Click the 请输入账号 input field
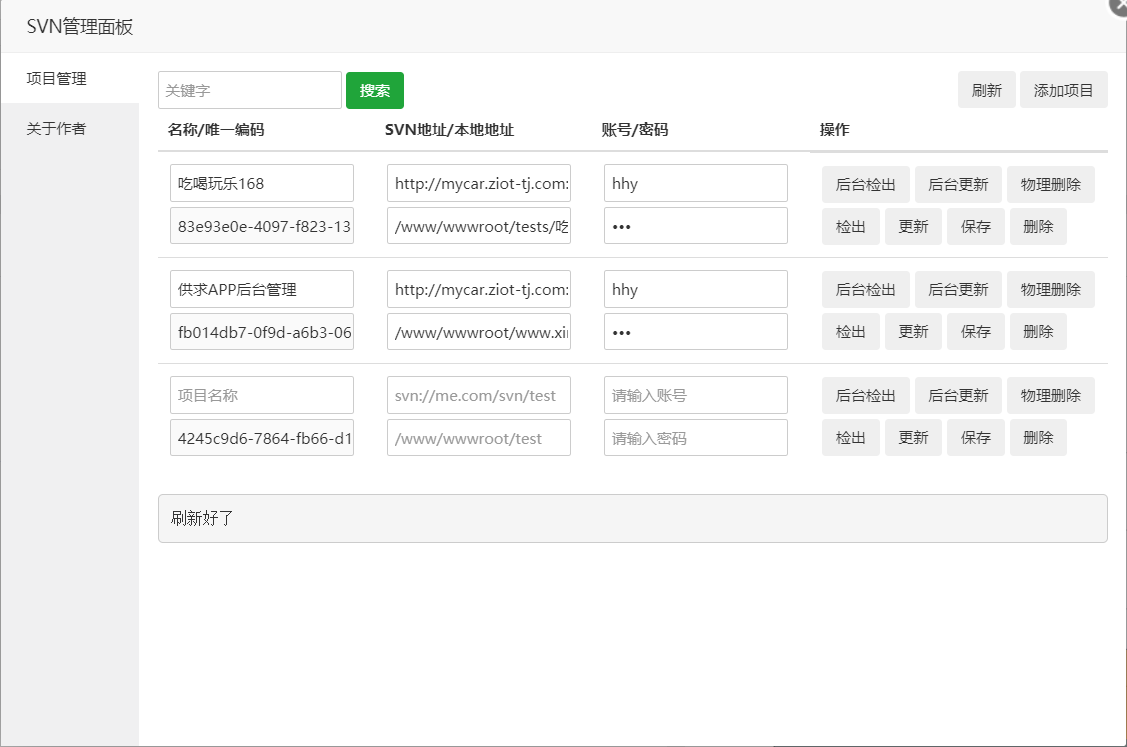Image resolution: width=1127 pixels, height=747 pixels. click(696, 395)
